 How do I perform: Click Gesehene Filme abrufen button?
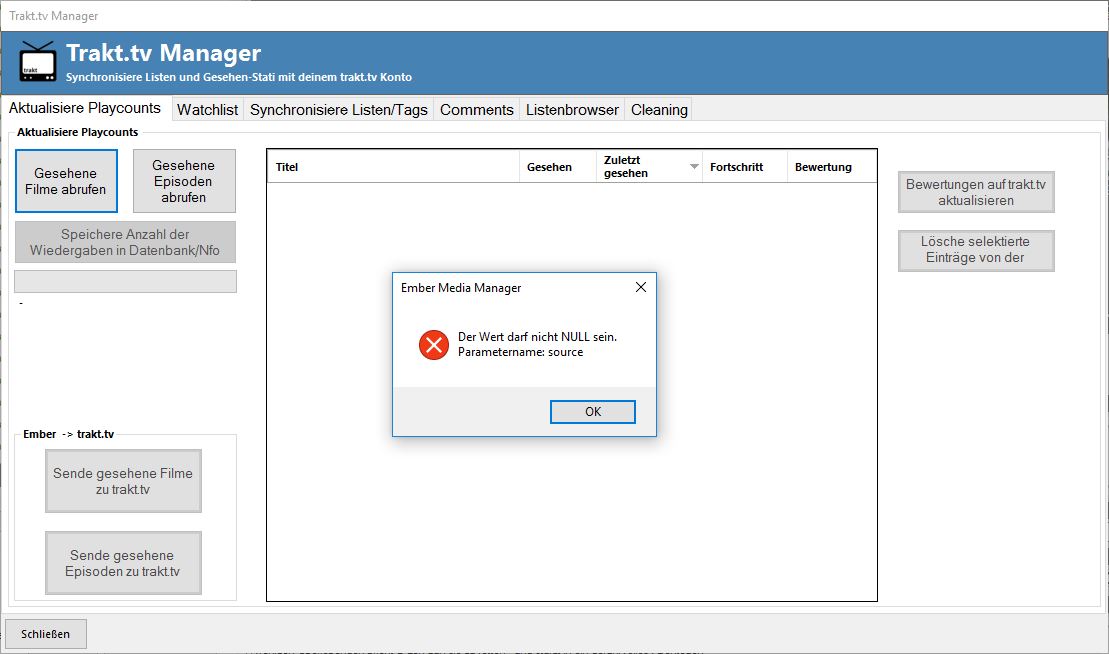click(66, 181)
